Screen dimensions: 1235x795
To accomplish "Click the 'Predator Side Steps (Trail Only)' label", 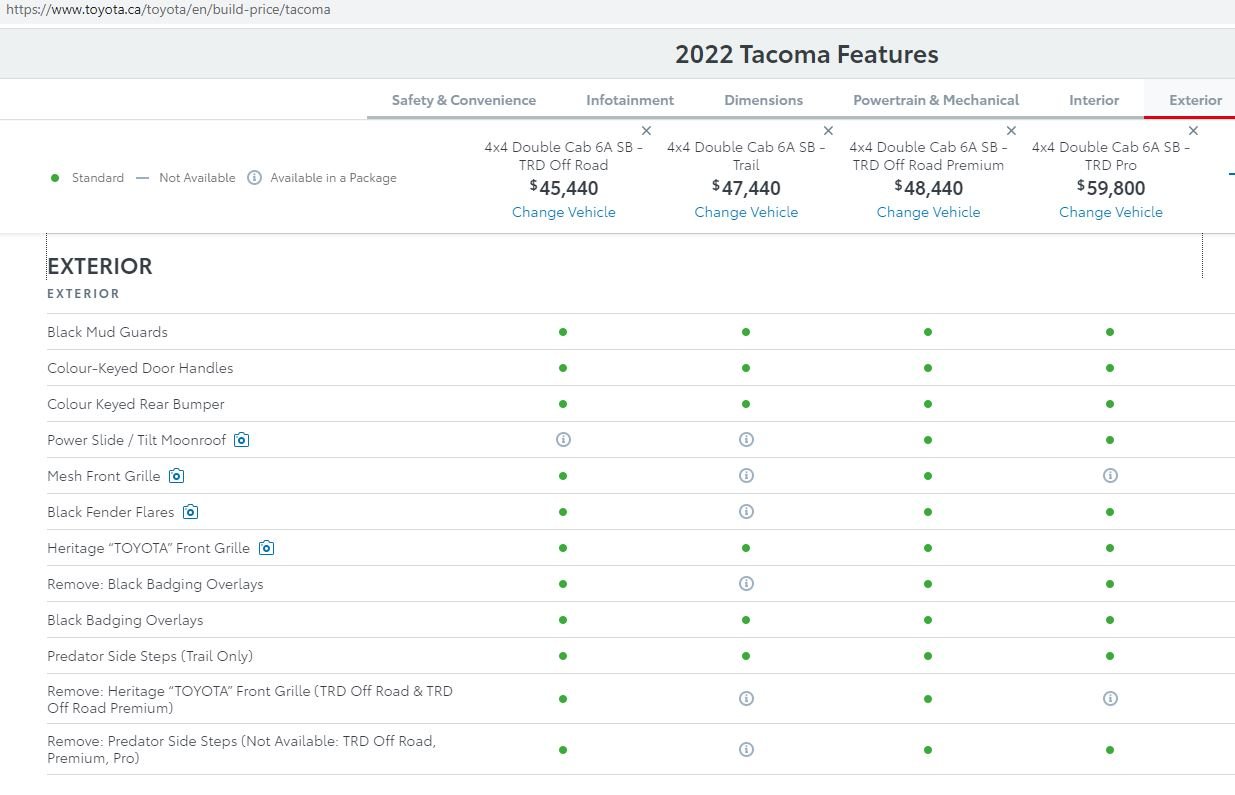I will point(150,656).
